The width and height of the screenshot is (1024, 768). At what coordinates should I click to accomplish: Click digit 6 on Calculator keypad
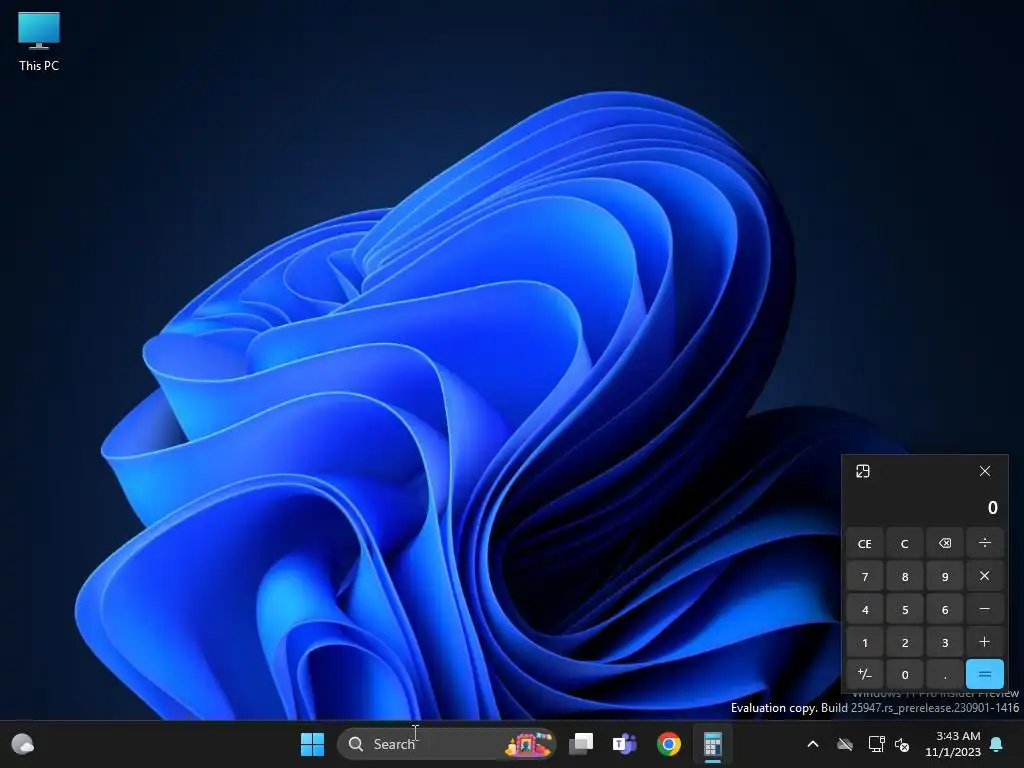coord(945,609)
